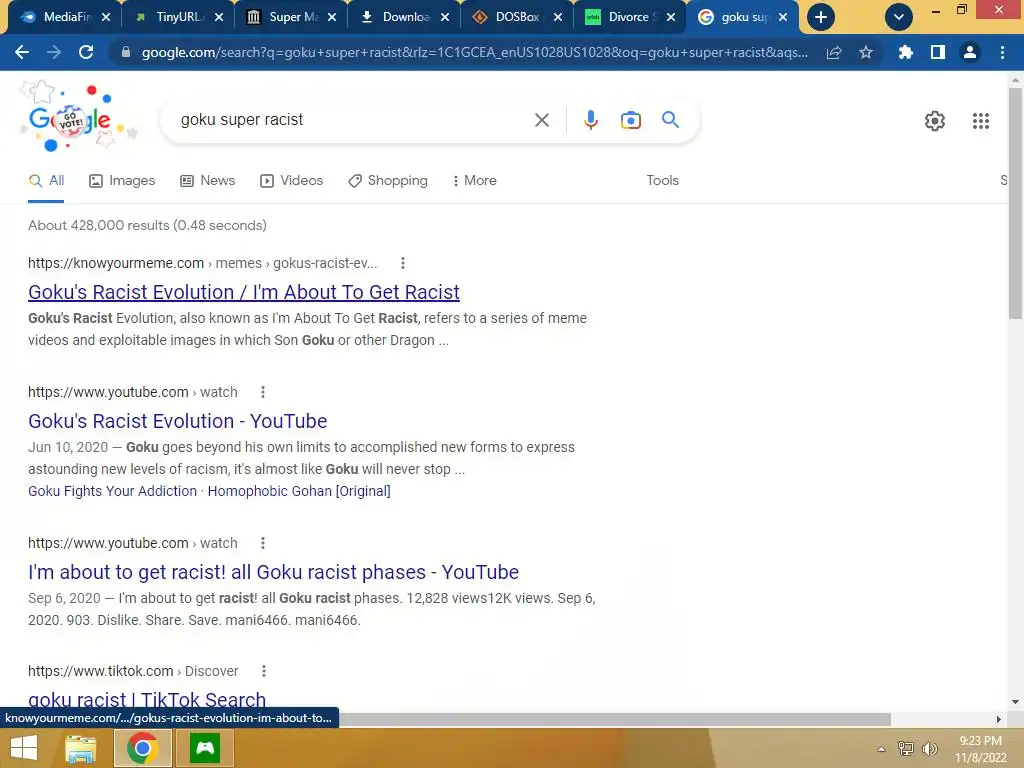The width and height of the screenshot is (1024, 768).
Task: Open the Homophobic Gohan [Original] sublink
Action: [299, 491]
